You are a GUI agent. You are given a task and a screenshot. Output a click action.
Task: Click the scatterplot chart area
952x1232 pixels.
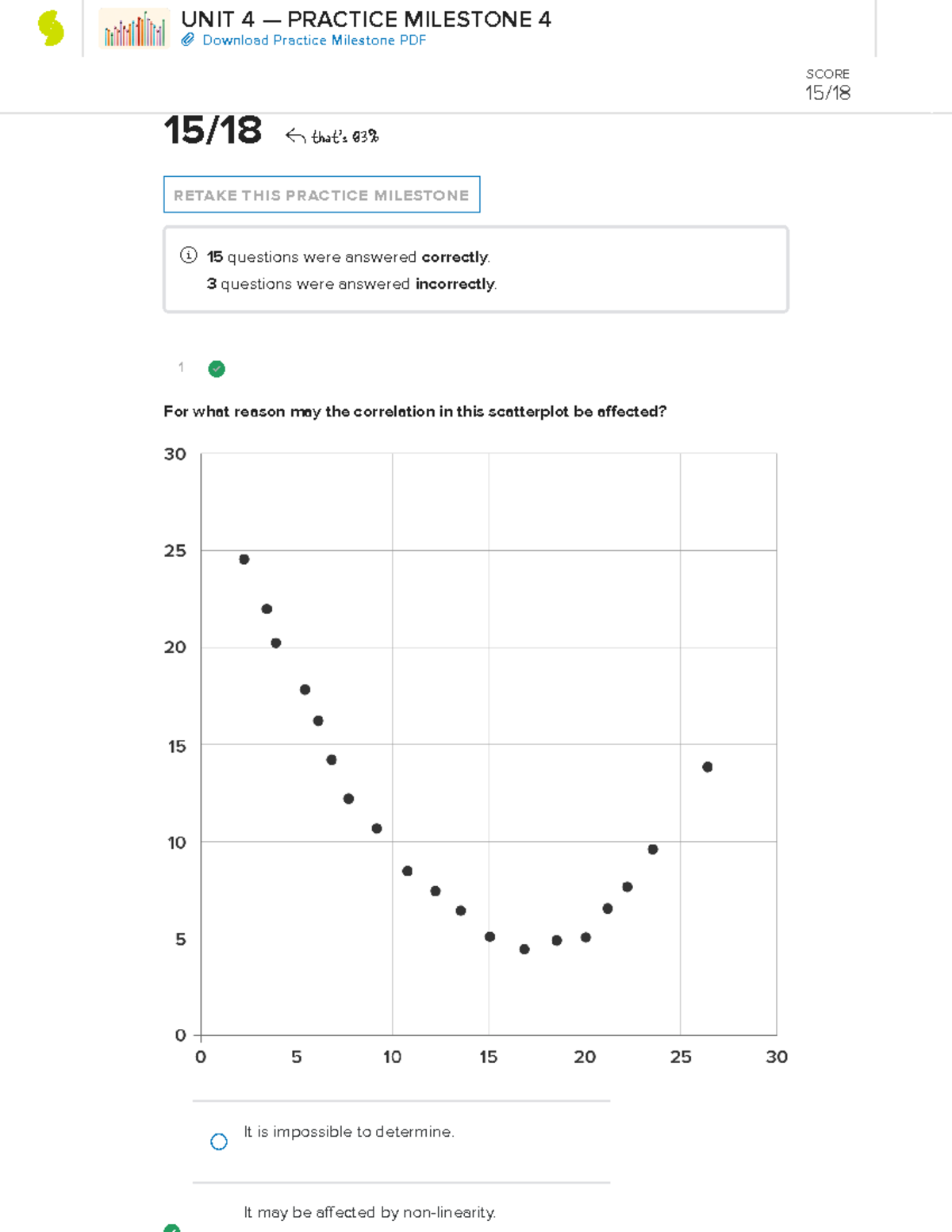pos(488,746)
